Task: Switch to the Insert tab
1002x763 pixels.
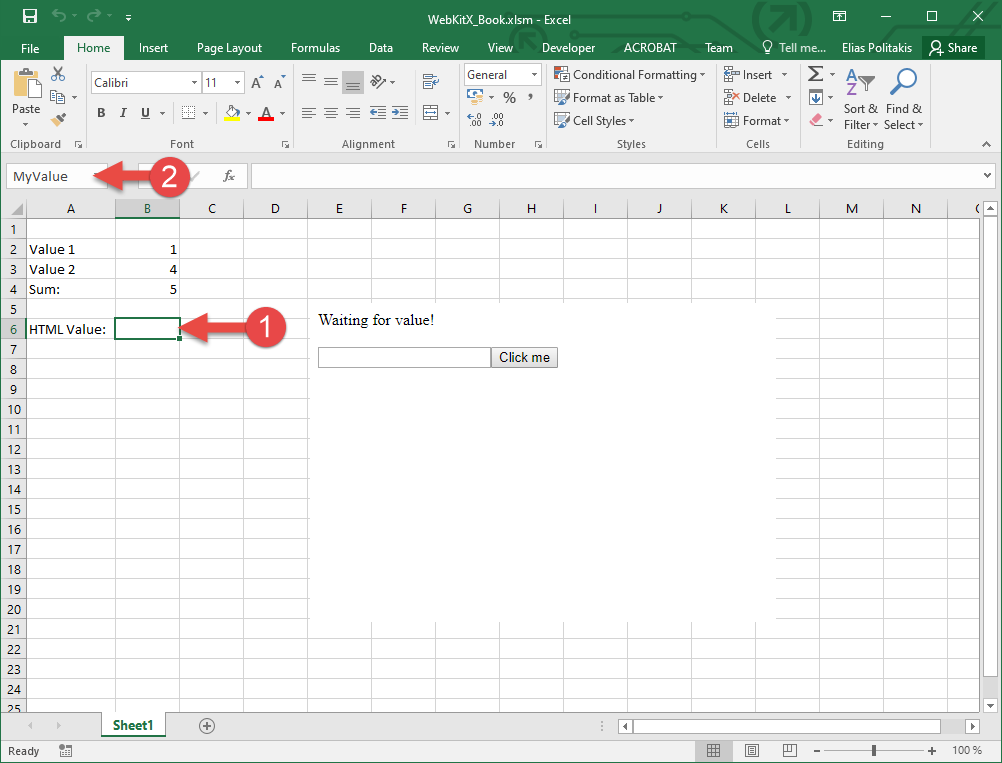Action: point(153,48)
